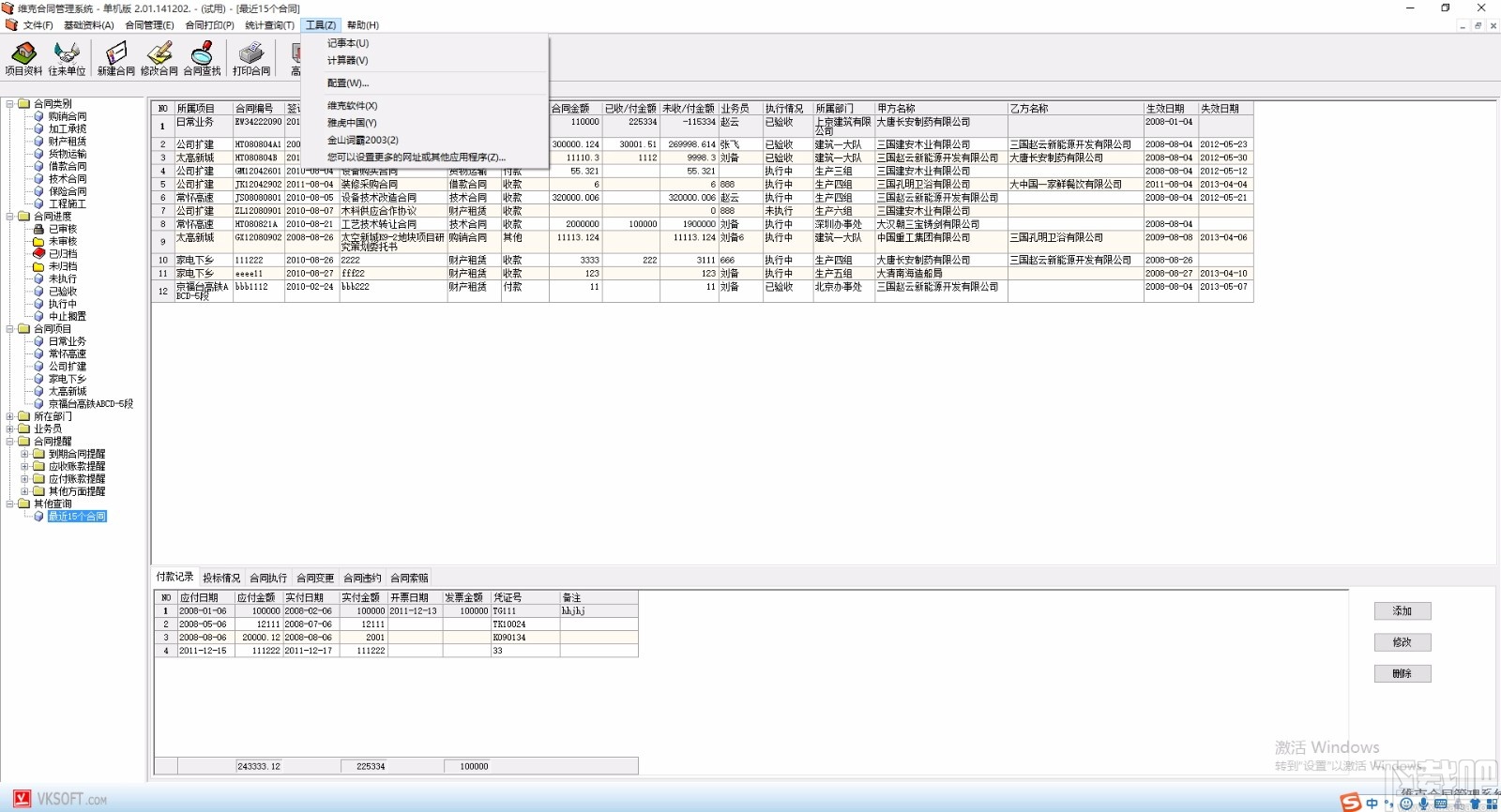Choose 记事本(U) from the tools menu

[348, 43]
